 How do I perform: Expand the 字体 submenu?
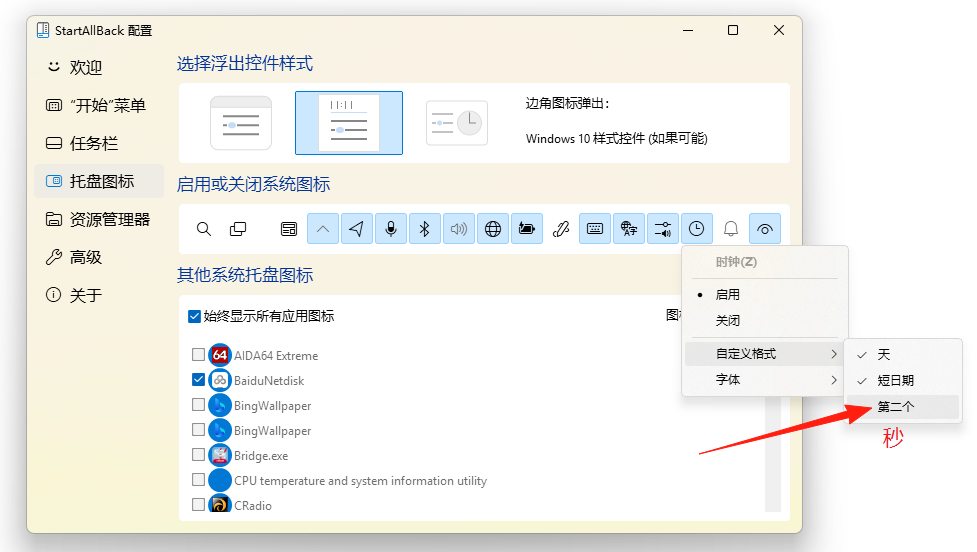[765, 379]
